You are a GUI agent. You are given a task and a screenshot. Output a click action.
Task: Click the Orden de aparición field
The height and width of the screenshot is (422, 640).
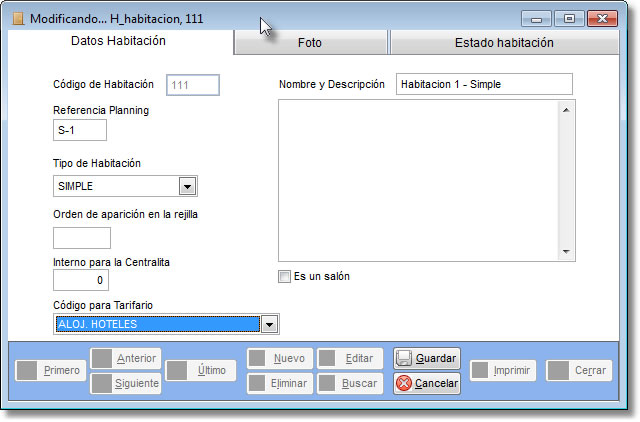[81, 237]
